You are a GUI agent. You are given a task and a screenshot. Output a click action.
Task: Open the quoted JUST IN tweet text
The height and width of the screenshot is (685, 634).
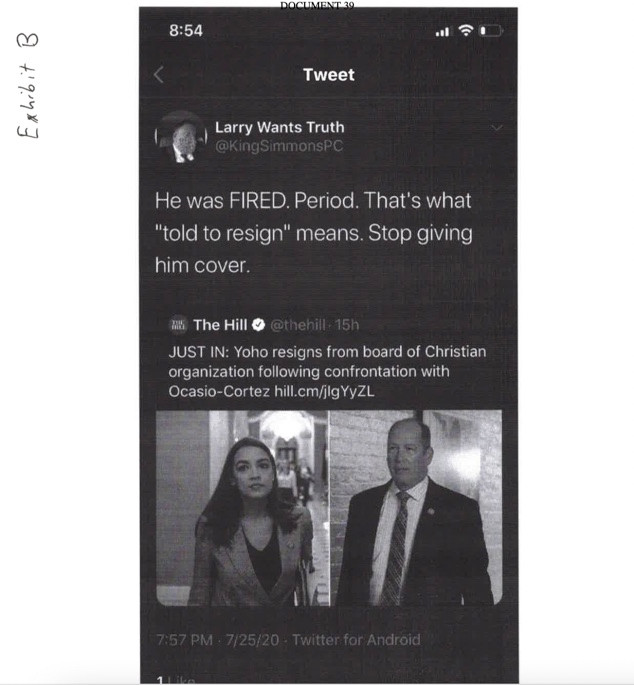[327, 371]
